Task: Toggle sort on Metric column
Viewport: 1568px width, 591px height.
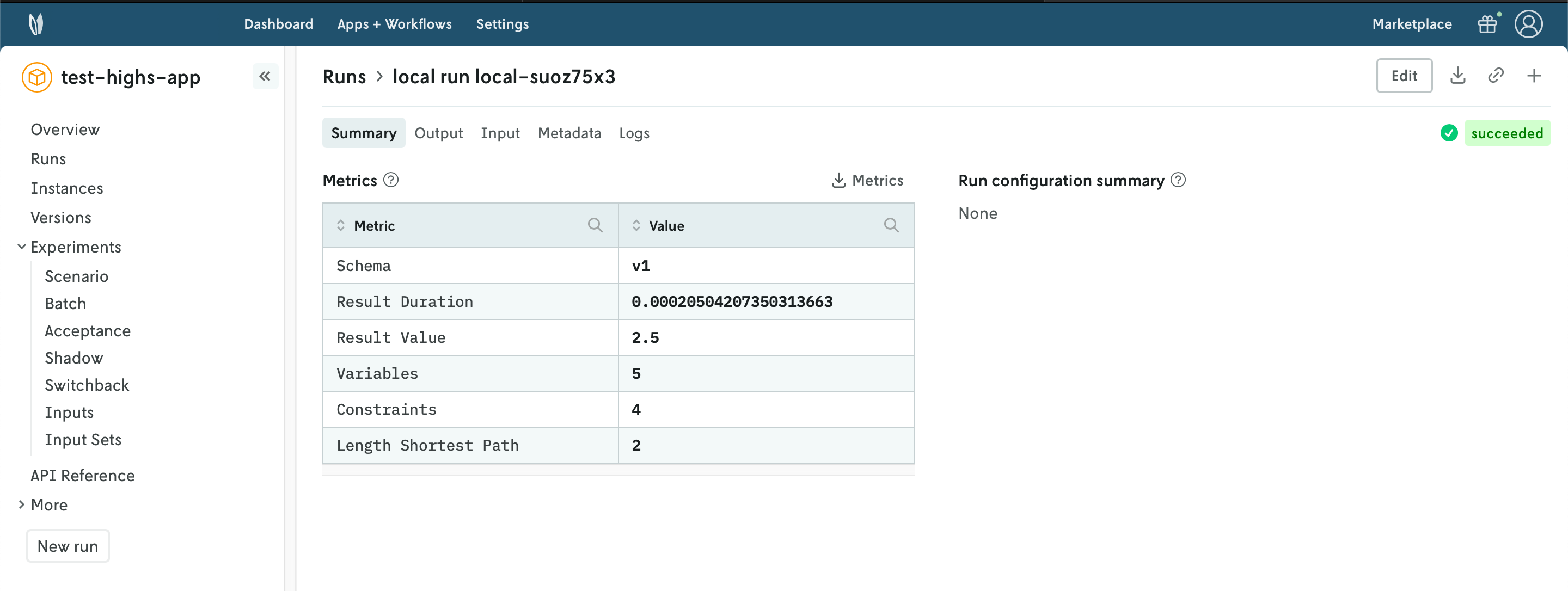Action: pyautogui.click(x=341, y=226)
